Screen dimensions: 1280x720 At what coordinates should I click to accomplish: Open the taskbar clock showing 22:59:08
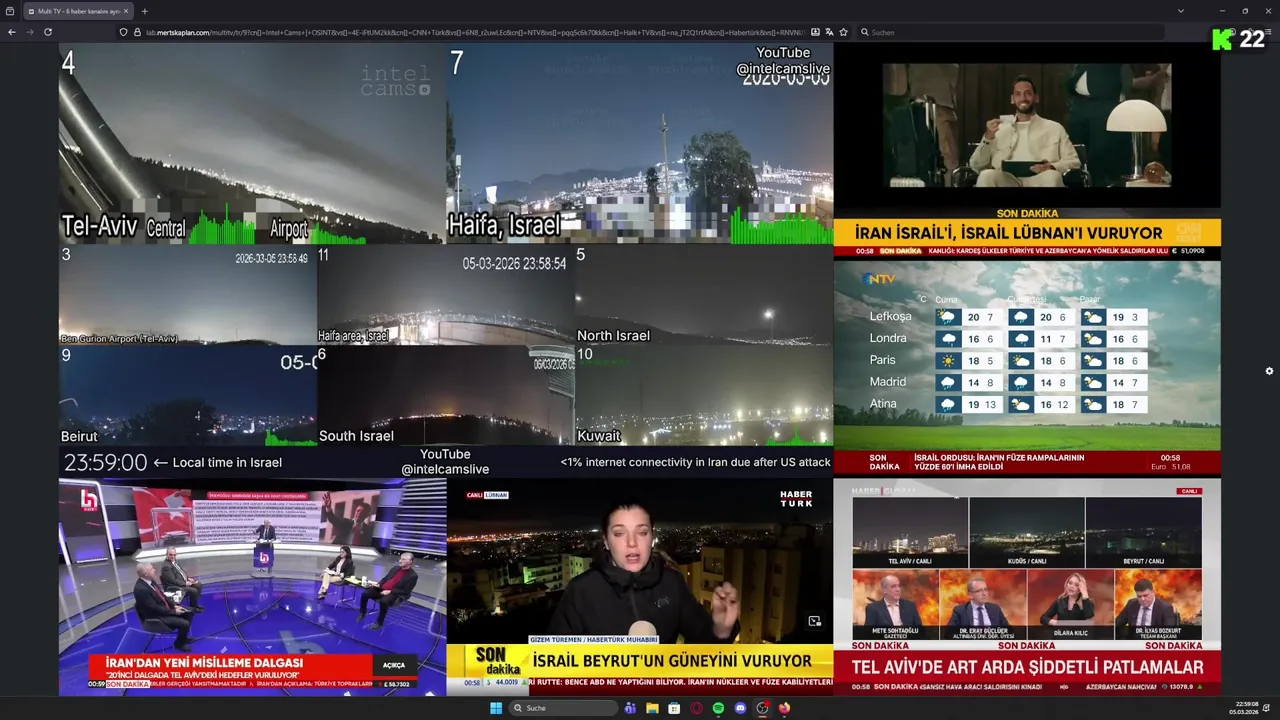point(1243,708)
